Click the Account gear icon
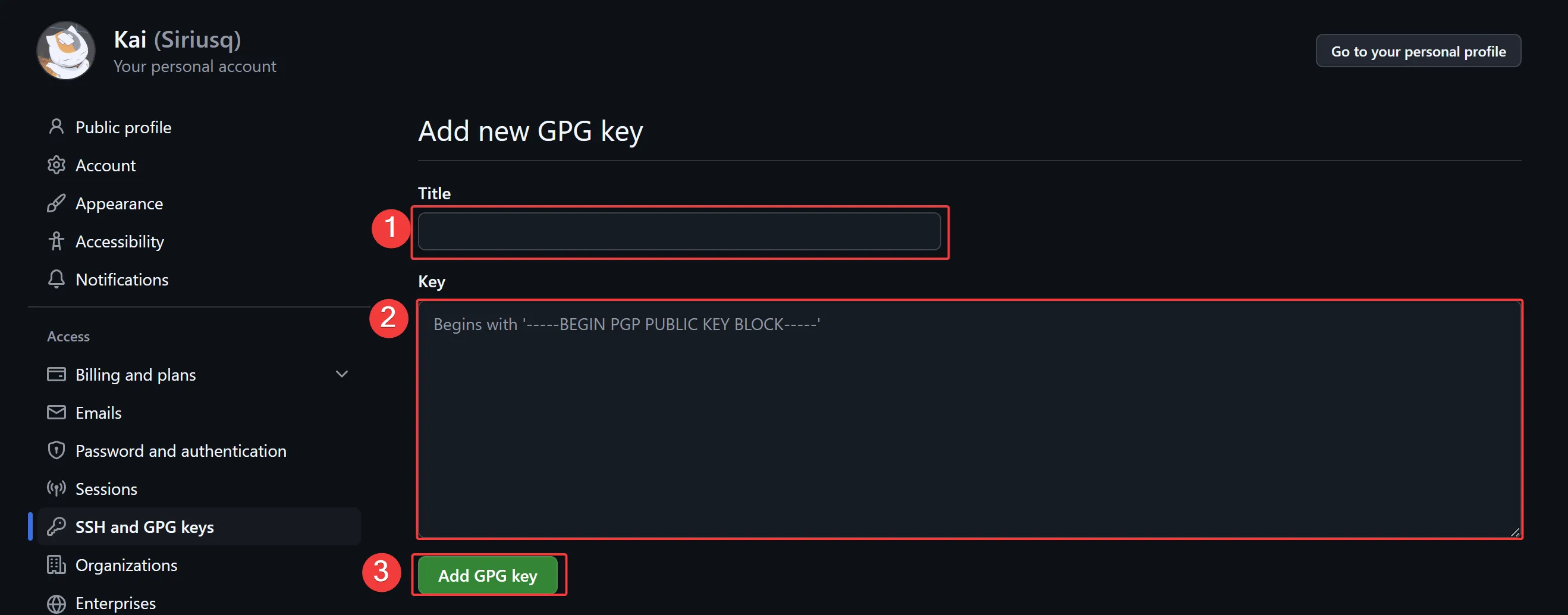1568x615 pixels. [56, 165]
